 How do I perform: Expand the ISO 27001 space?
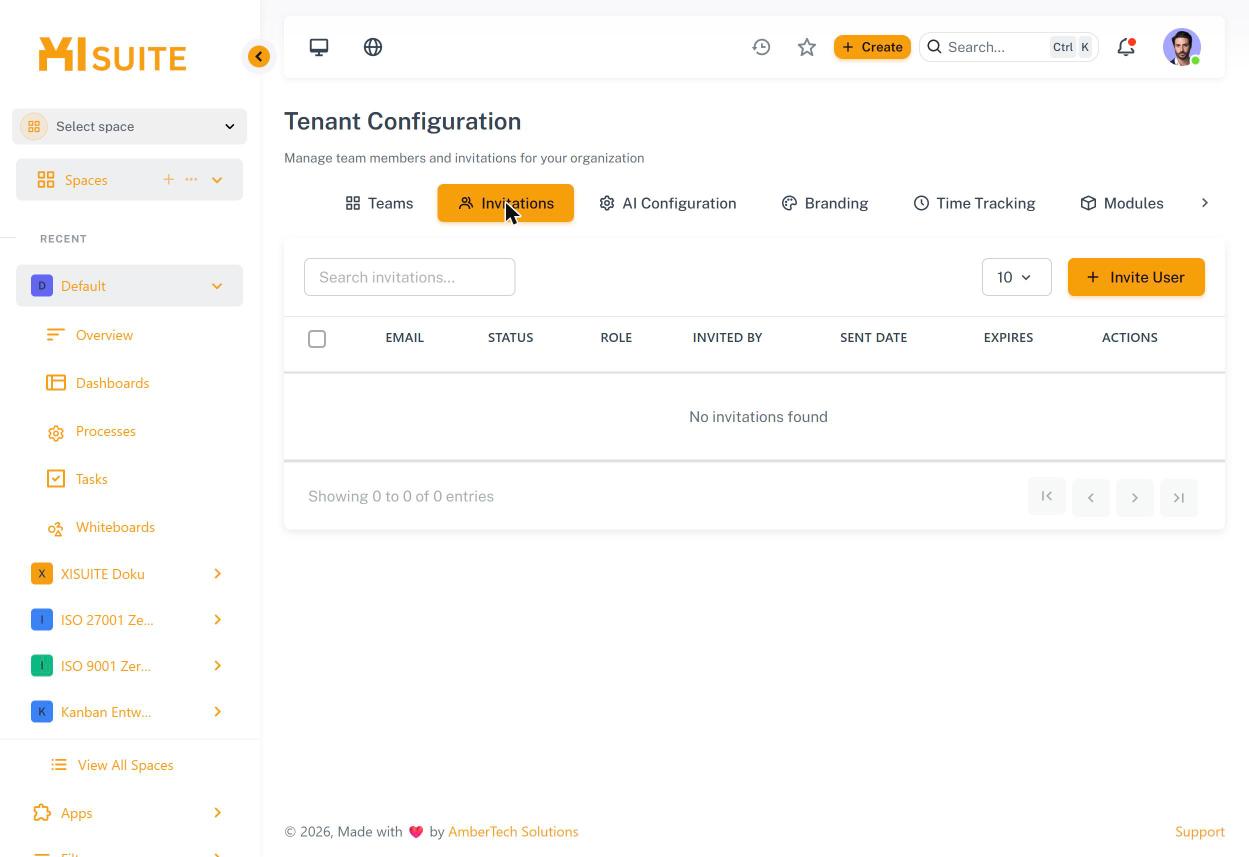(217, 620)
